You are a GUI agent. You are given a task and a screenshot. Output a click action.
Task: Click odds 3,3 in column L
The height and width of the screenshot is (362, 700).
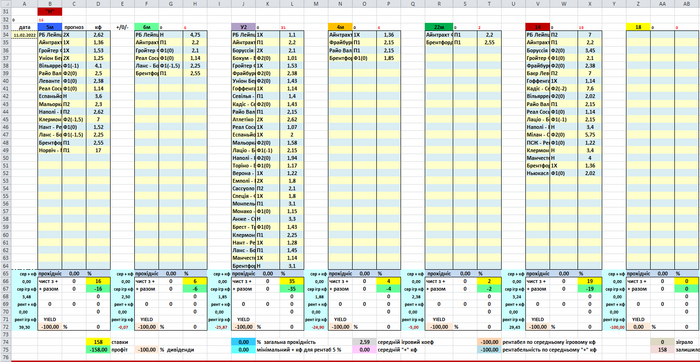[x=292, y=219]
